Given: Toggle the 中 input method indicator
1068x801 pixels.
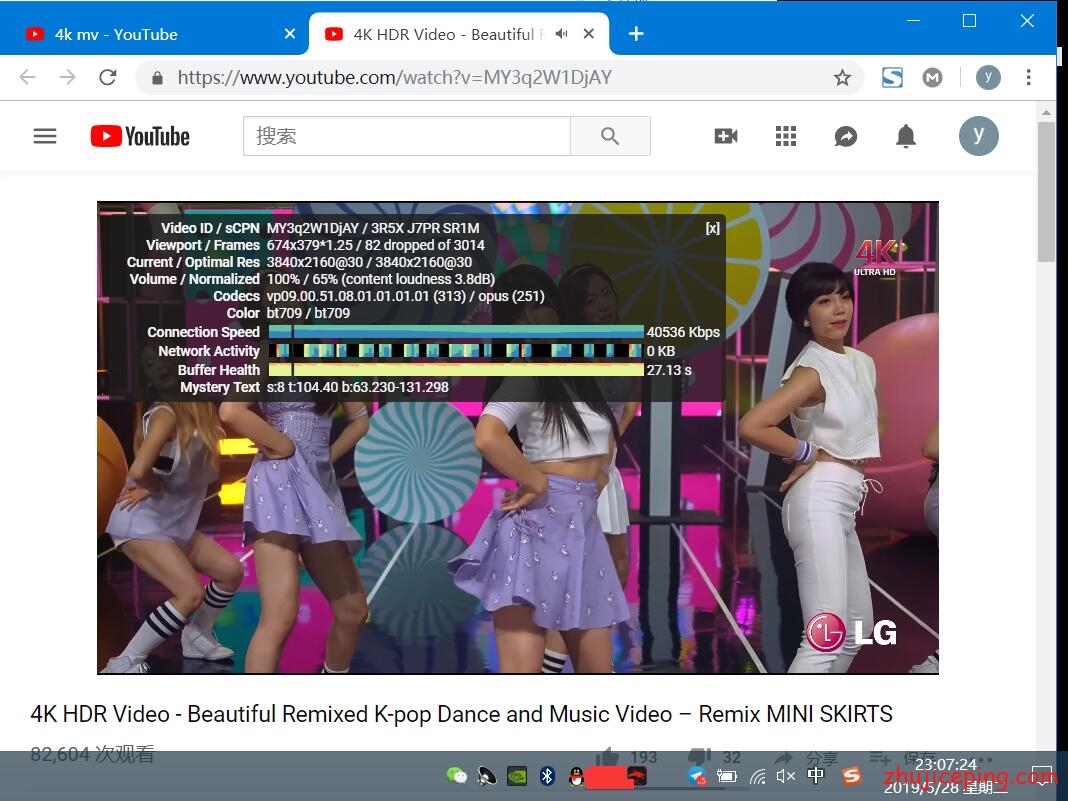Looking at the screenshot, I should click(x=815, y=775).
